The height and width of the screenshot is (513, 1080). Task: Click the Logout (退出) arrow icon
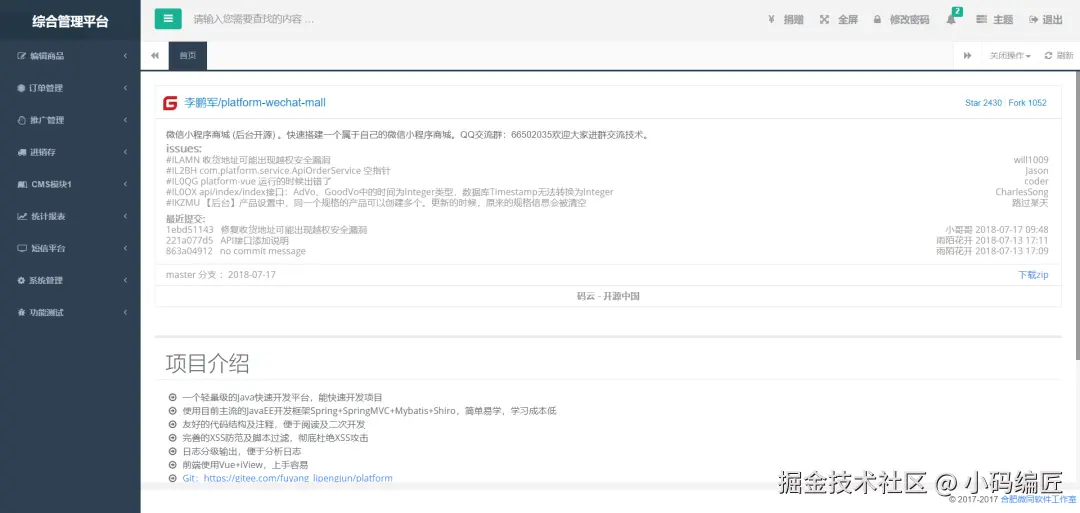1034,20
